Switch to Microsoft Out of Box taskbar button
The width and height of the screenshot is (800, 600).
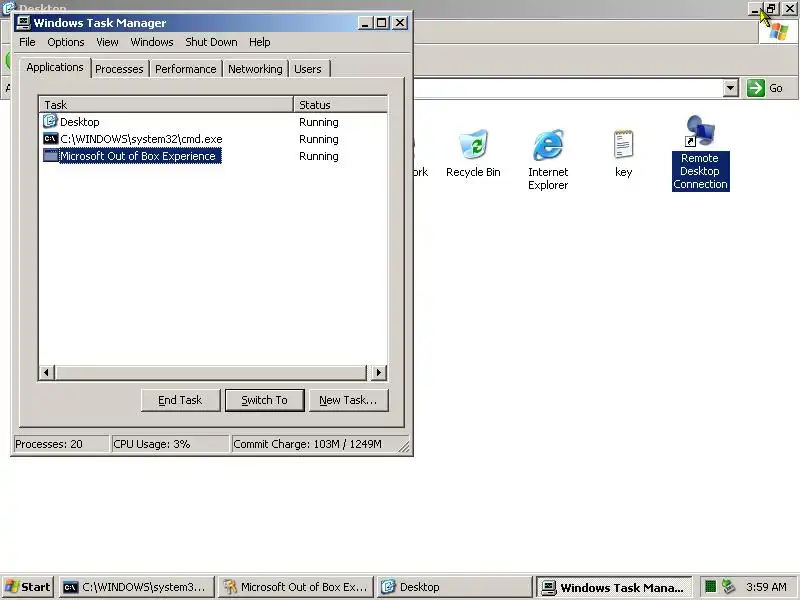click(x=295, y=587)
